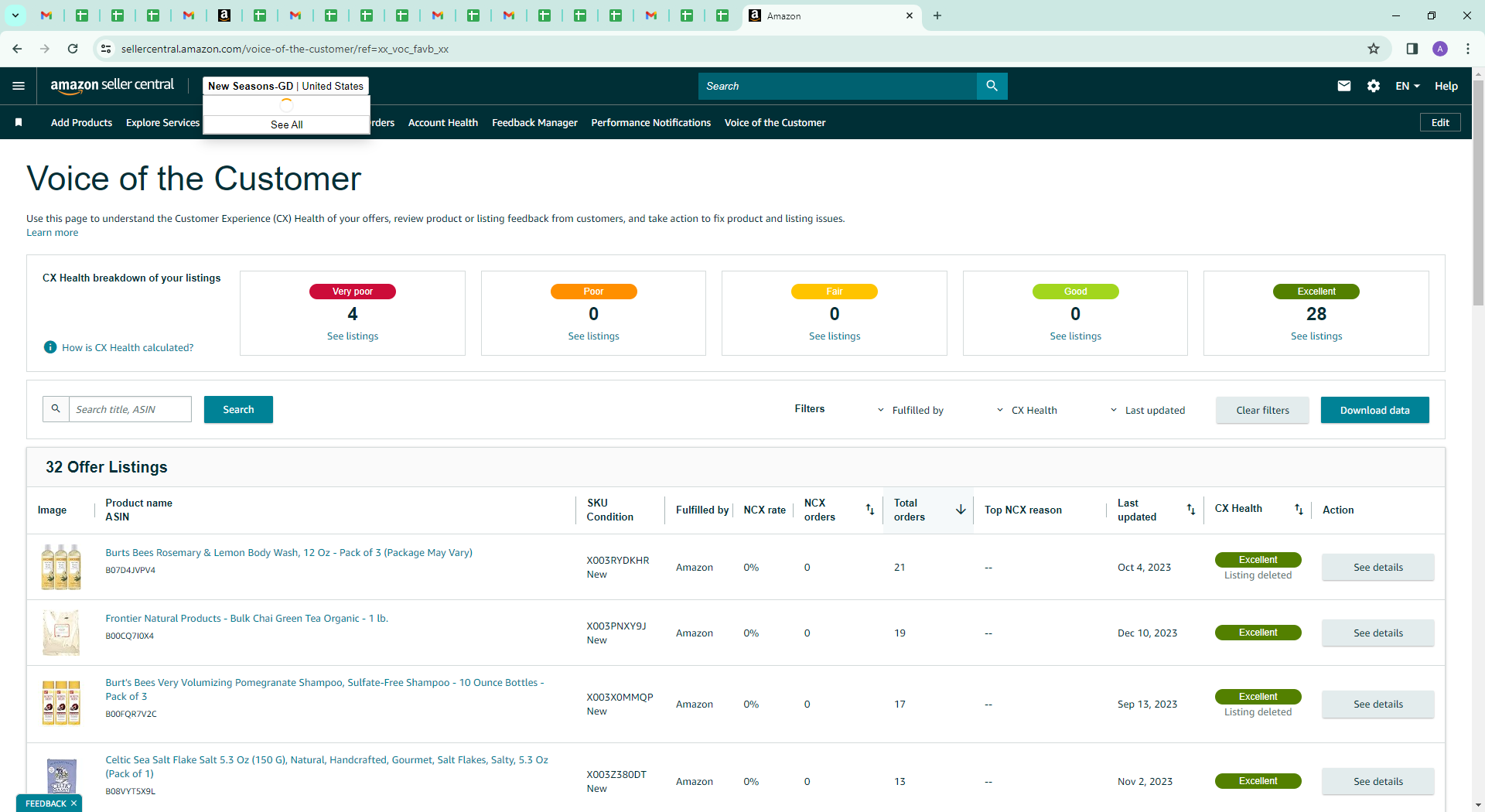Screen dimensions: 1485x812
Task: Expand the CX Health filter
Action: (x=1026, y=410)
